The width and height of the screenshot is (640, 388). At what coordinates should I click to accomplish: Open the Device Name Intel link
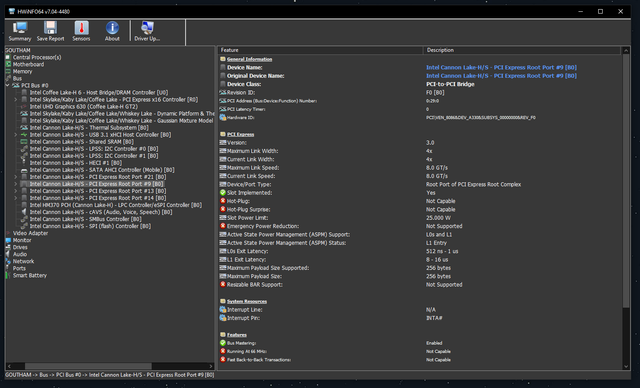tap(501, 67)
